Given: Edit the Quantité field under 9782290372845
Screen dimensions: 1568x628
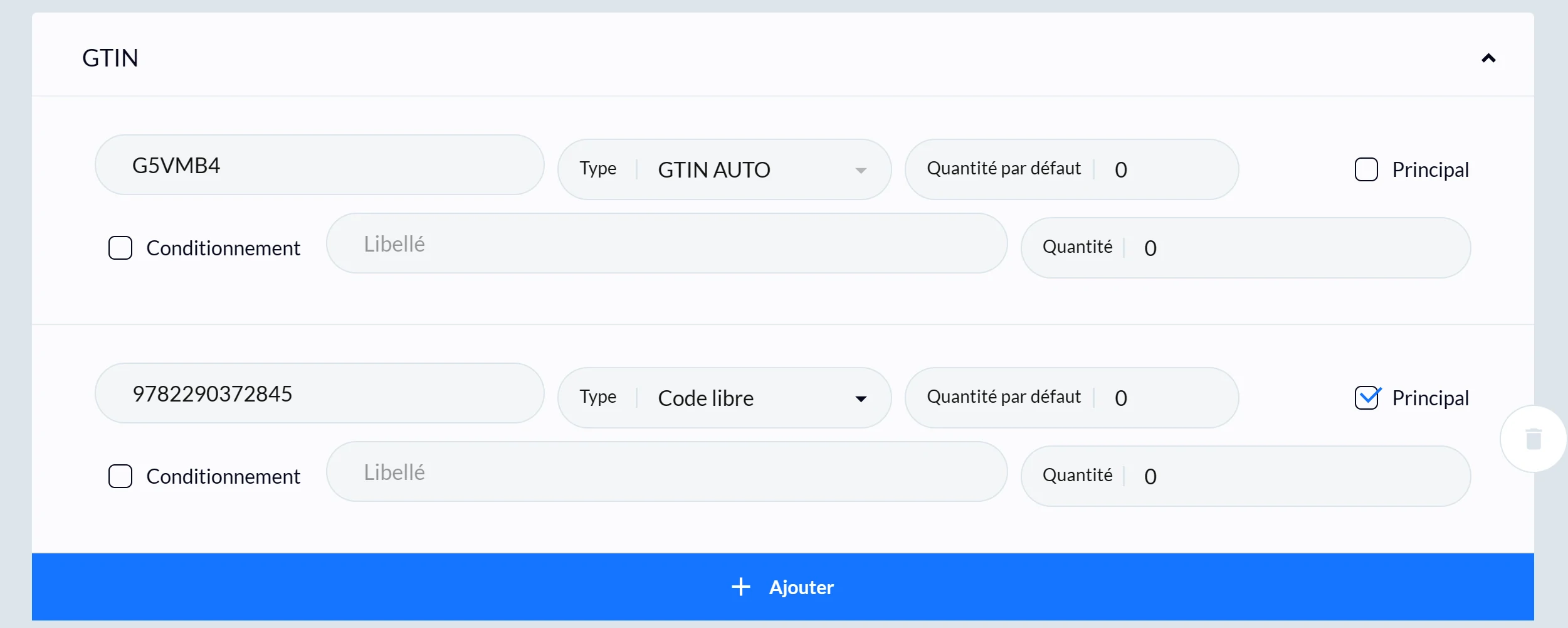Looking at the screenshot, I should (x=1246, y=476).
